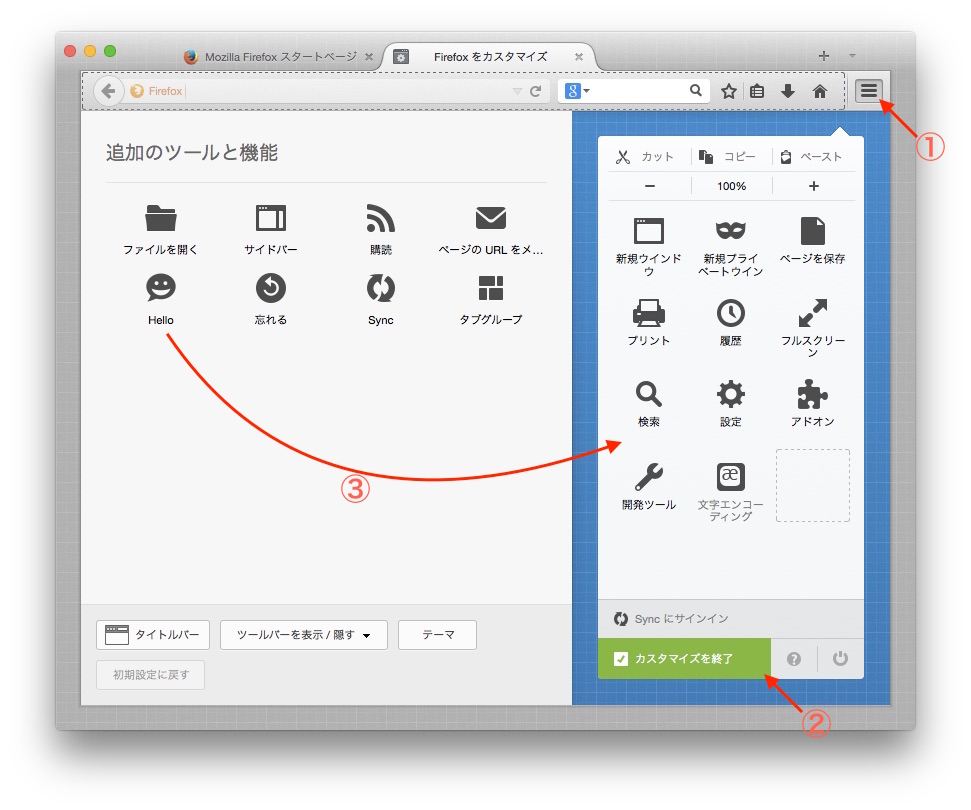Click コピー in the menu panel
This screenshot has width=971, height=810.
coord(731,157)
